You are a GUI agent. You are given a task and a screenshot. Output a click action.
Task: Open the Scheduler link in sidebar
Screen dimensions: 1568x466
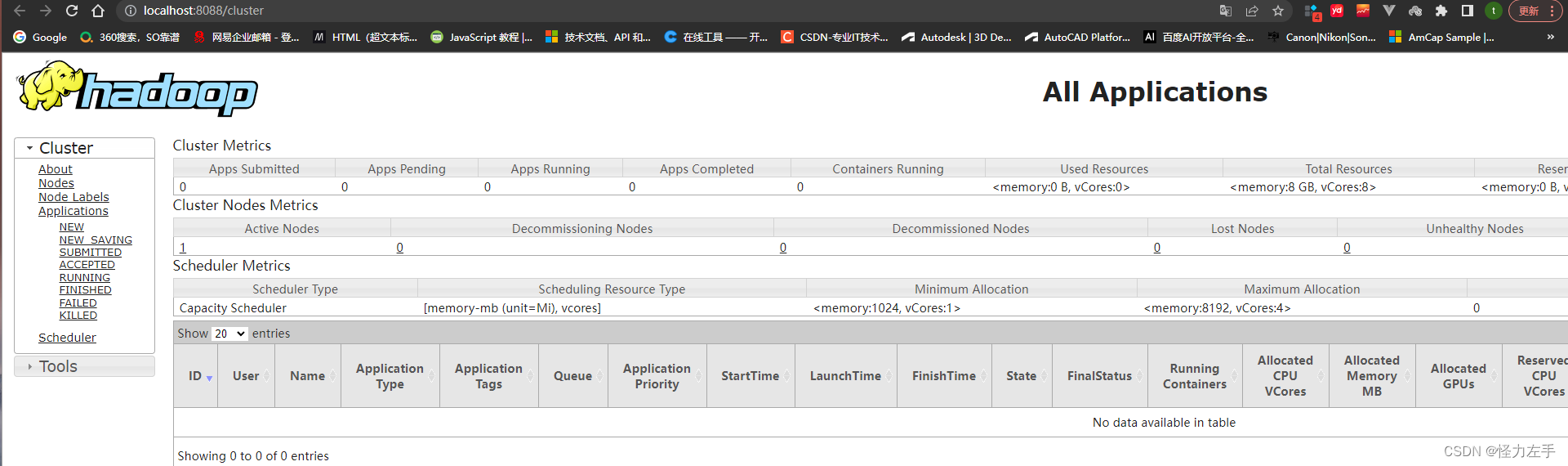coord(67,338)
